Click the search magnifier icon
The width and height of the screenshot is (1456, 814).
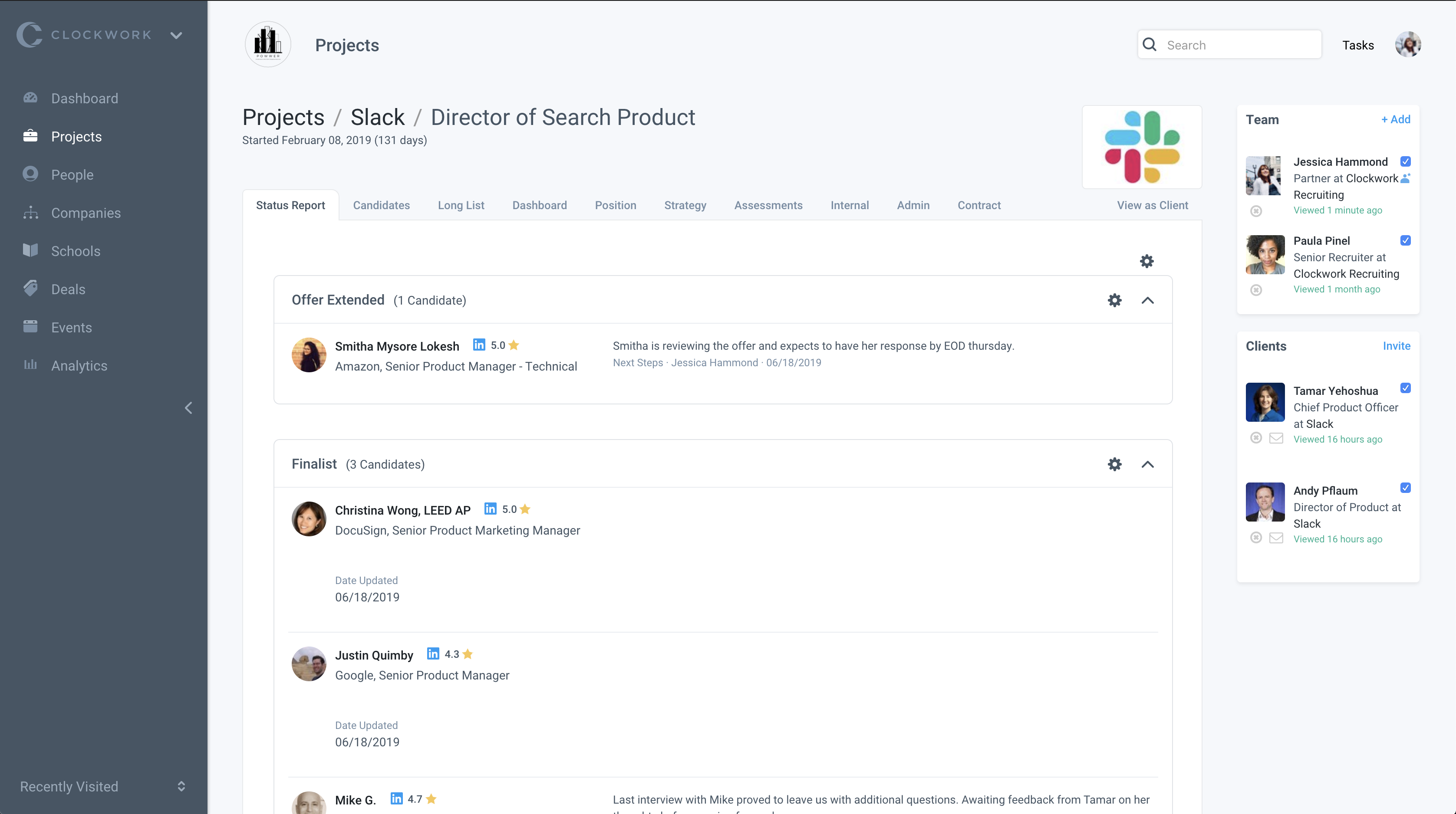(1150, 45)
